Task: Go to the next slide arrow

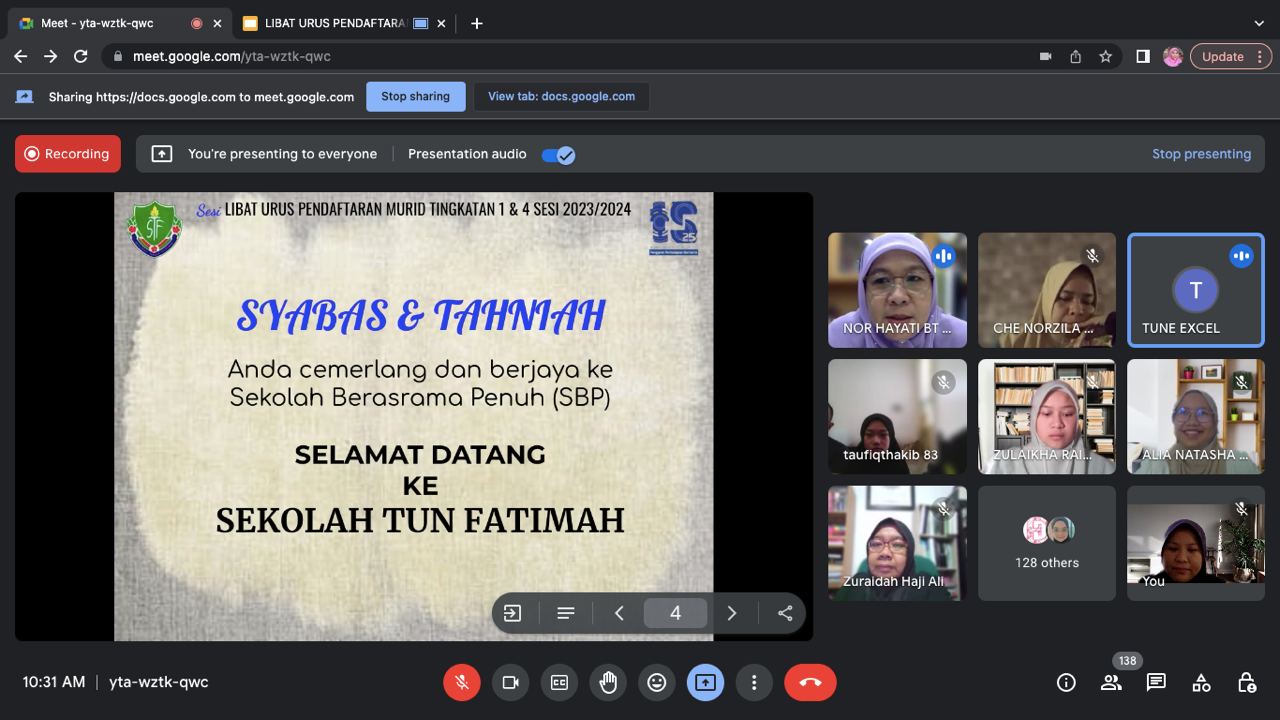Action: 732,613
